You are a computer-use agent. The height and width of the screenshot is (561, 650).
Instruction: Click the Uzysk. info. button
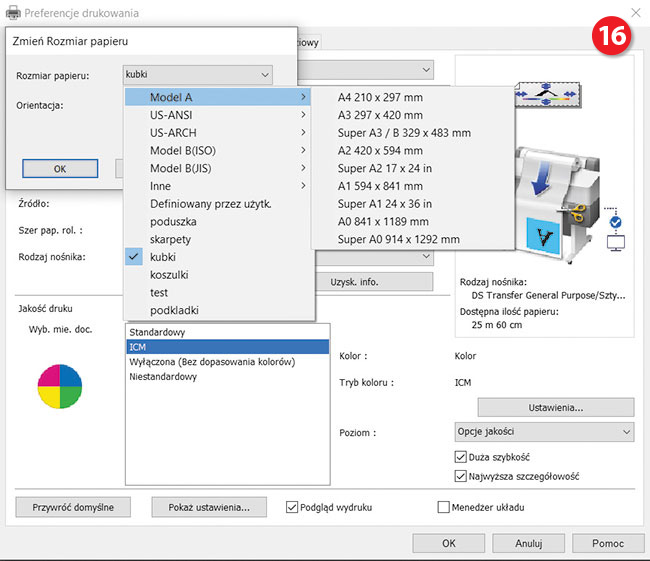[354, 282]
